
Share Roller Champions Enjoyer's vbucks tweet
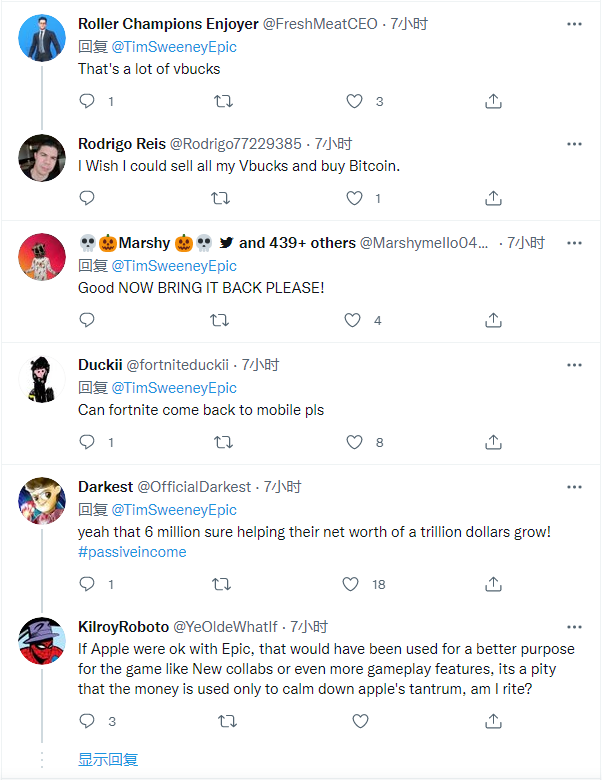point(493,101)
